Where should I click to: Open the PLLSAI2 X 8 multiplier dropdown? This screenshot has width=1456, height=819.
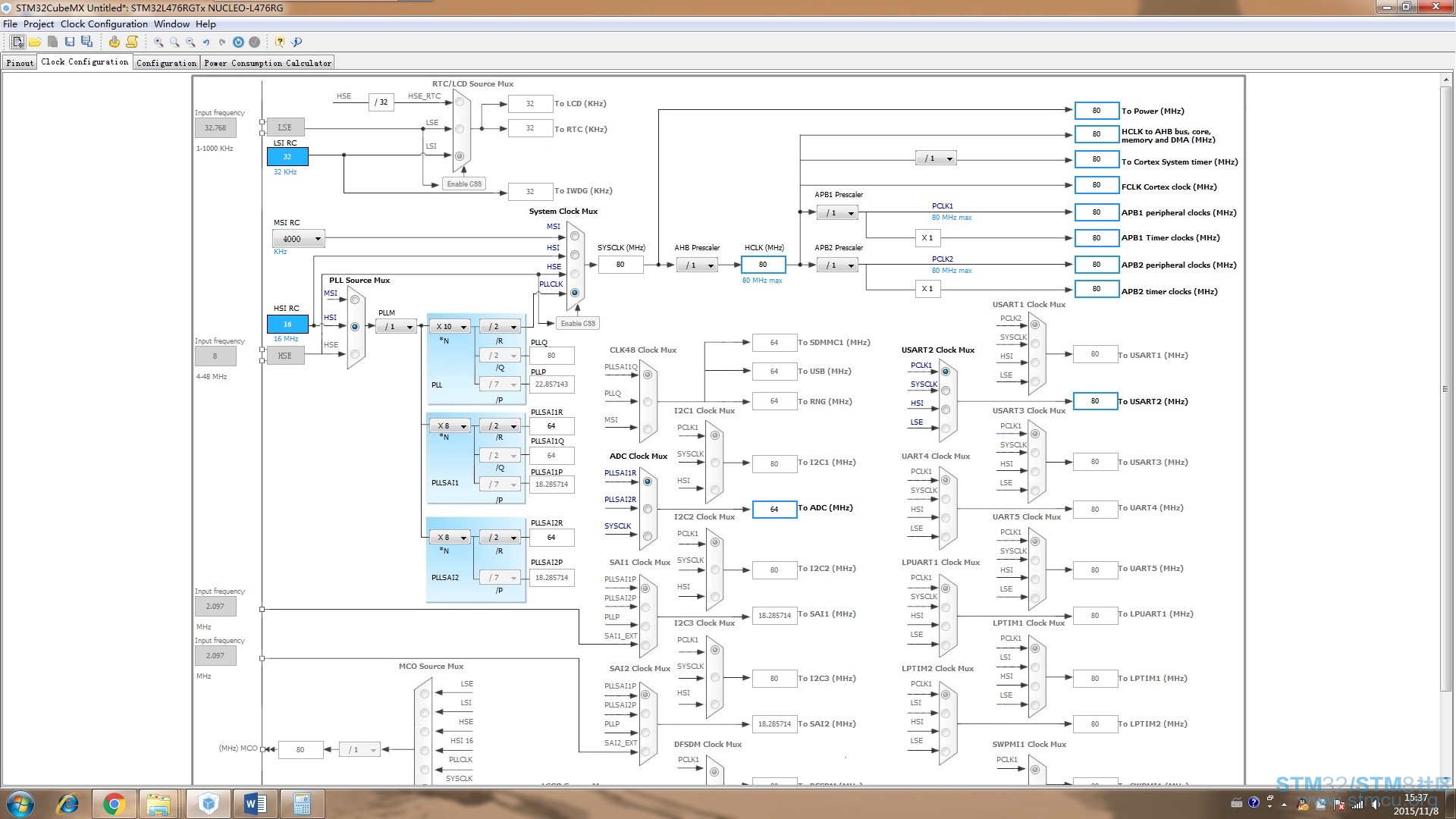[x=450, y=538]
